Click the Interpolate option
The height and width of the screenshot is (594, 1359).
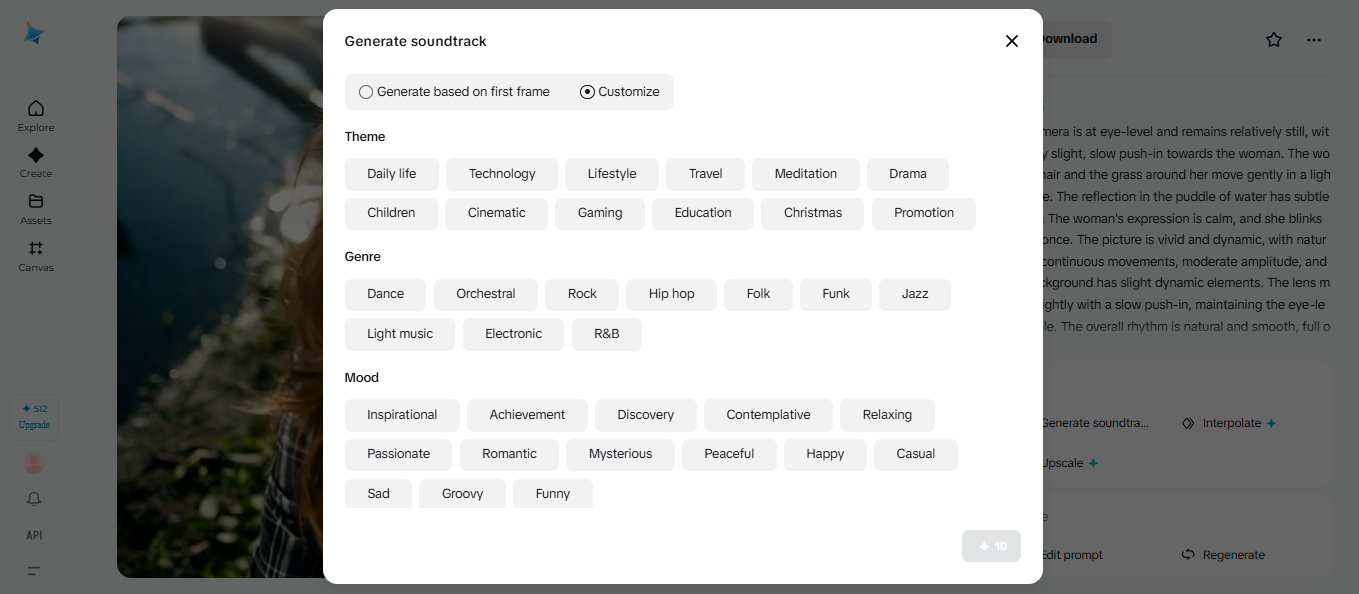click(1229, 423)
